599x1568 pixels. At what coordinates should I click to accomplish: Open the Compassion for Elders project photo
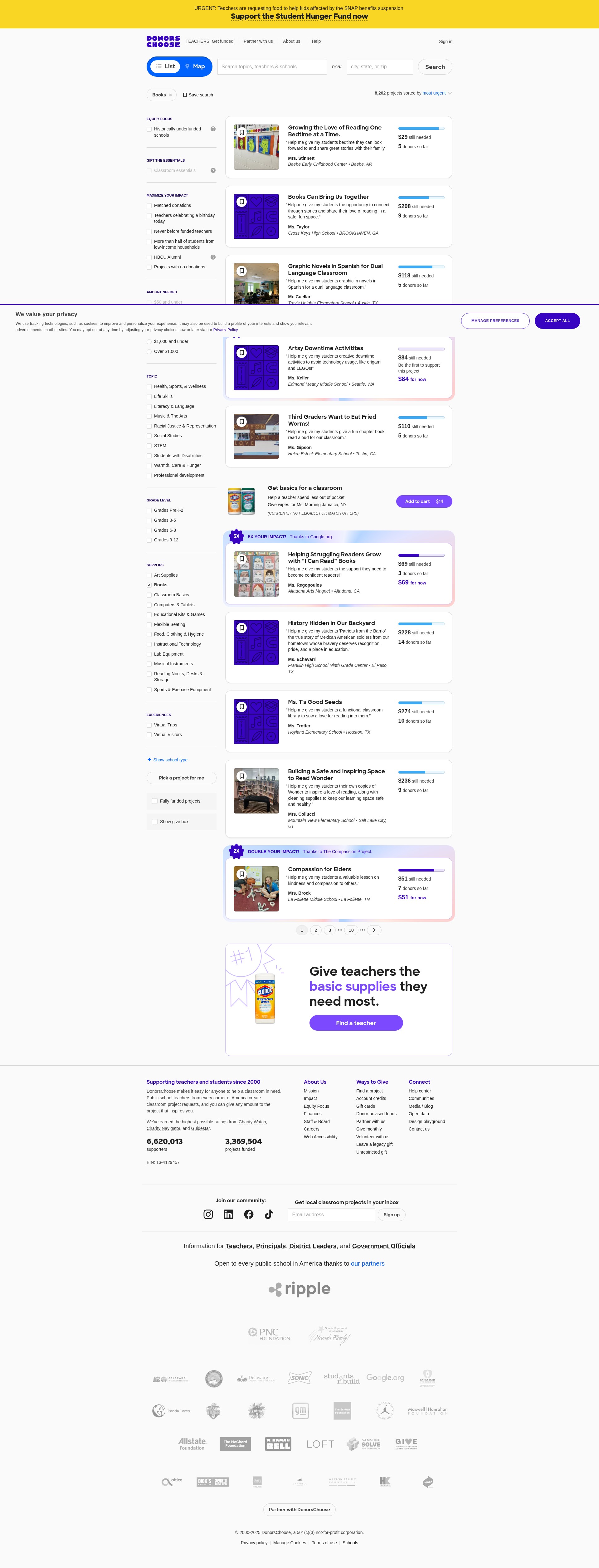pos(256,889)
